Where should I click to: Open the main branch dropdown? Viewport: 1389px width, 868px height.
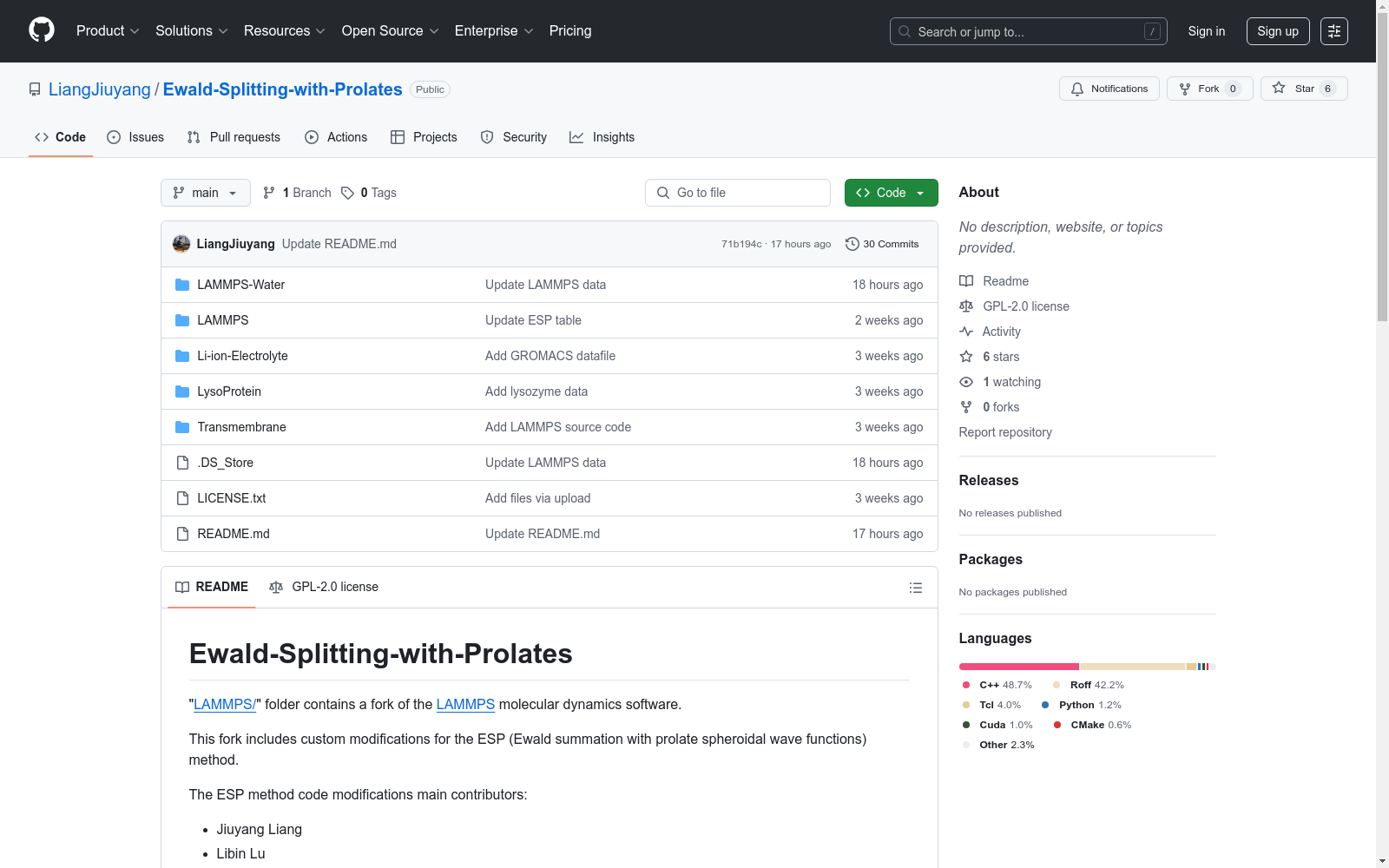[206, 193]
